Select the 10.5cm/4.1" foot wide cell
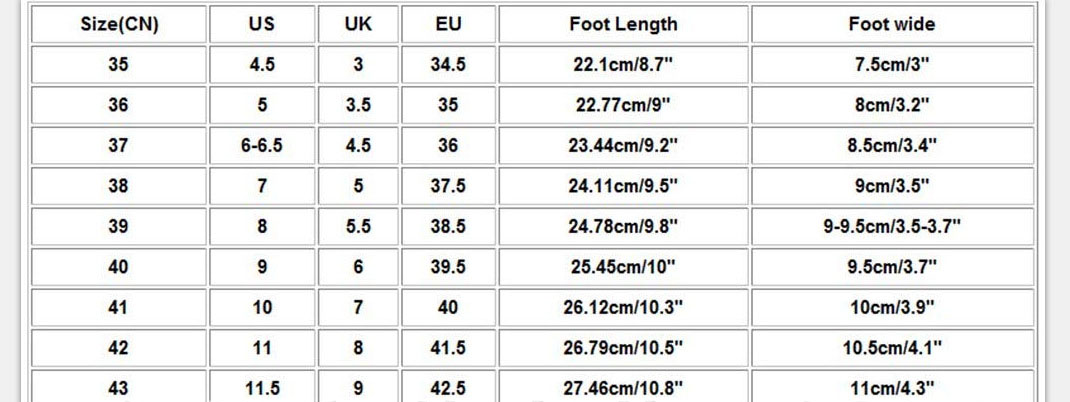1070x402 pixels. coord(891,348)
